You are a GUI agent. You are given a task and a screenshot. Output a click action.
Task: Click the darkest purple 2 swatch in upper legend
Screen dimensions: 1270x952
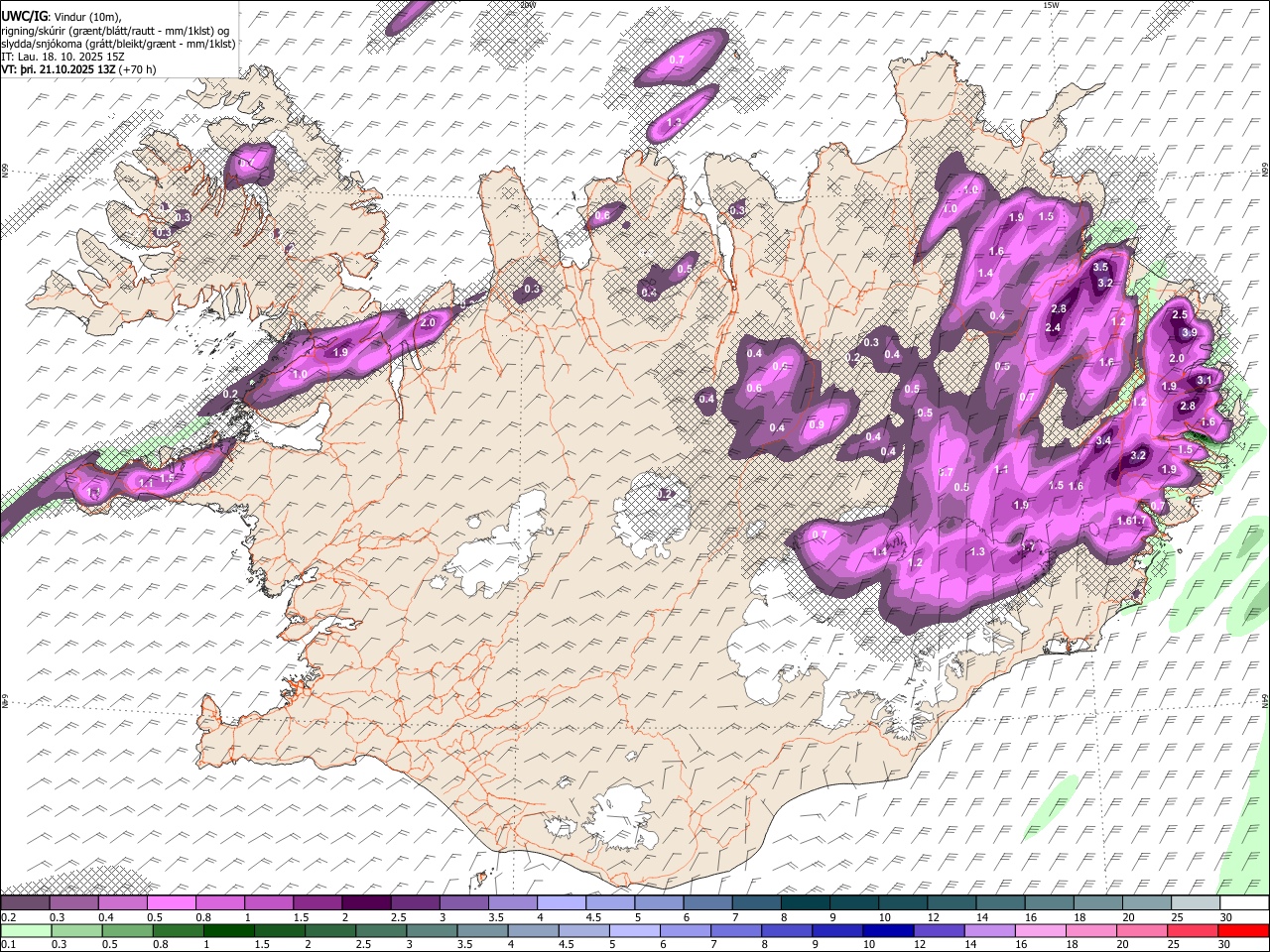366,903
